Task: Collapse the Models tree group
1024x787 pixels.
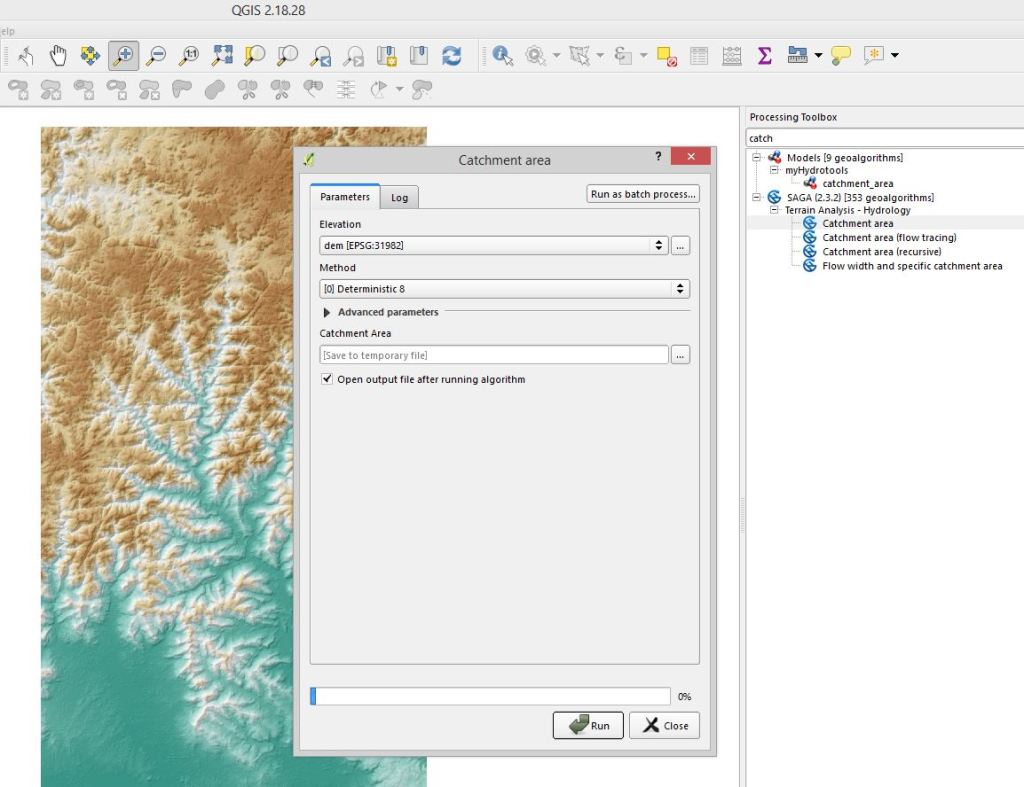Action: click(x=757, y=158)
